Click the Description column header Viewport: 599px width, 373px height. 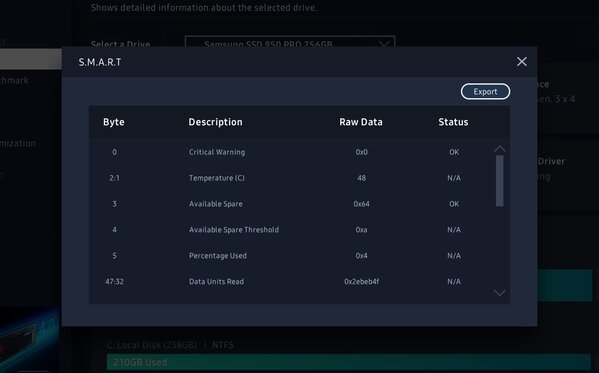tap(215, 122)
